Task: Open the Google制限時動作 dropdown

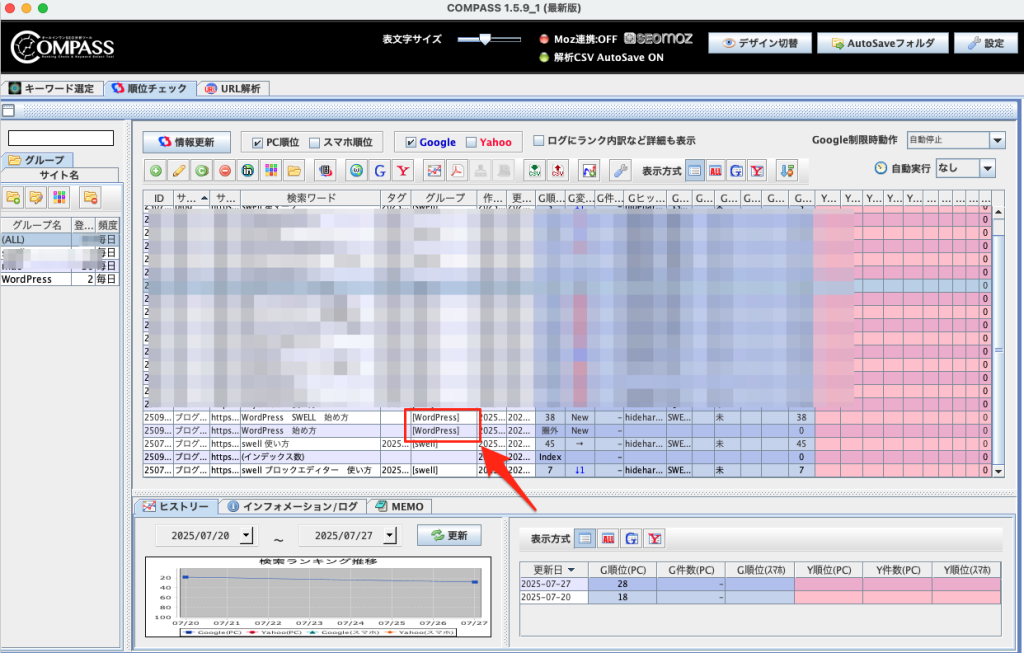Action: click(996, 141)
